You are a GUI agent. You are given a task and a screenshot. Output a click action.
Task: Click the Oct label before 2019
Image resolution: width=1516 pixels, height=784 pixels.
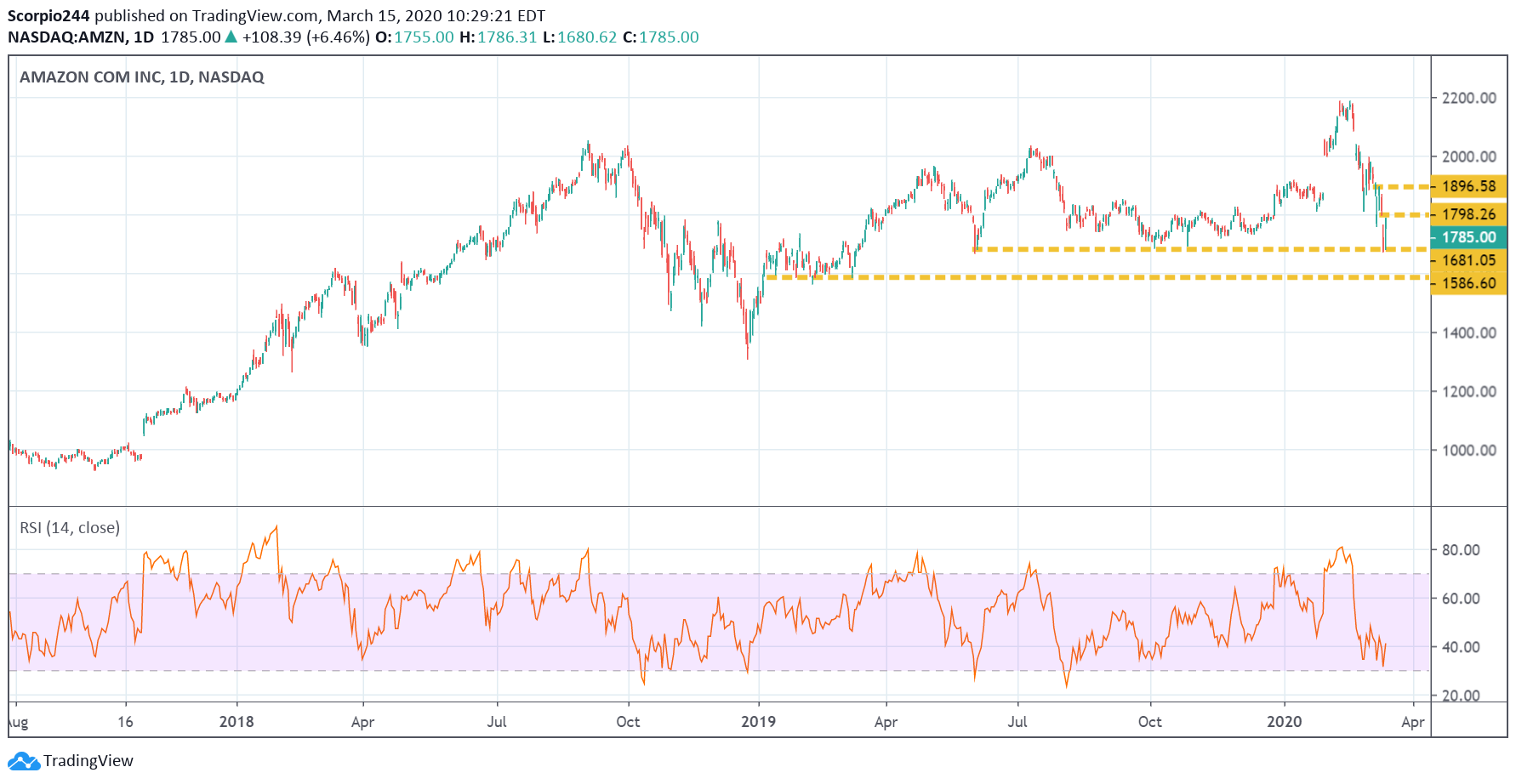coord(628,721)
